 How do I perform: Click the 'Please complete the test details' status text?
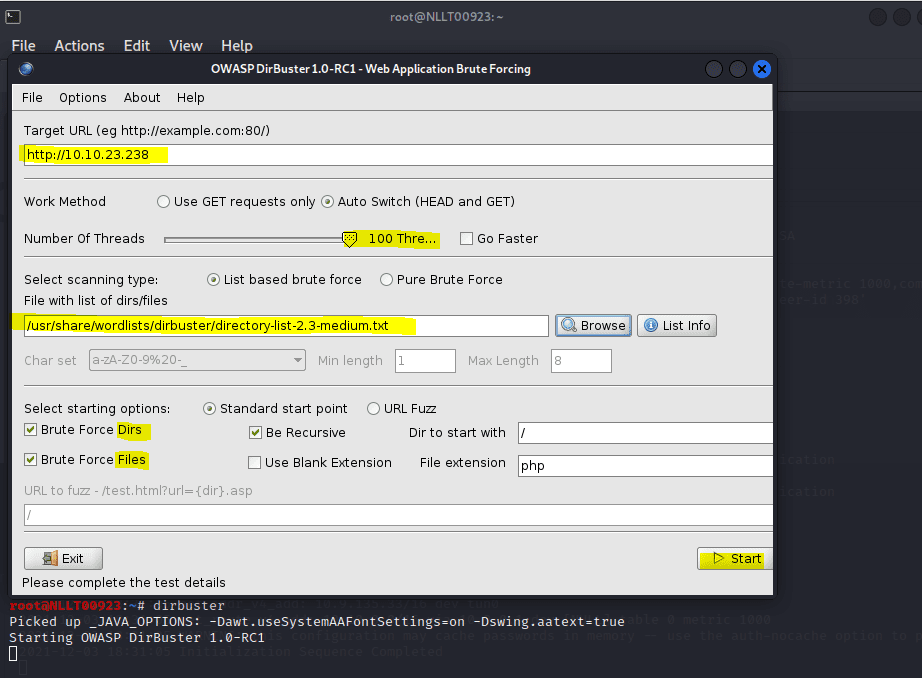[123, 583]
